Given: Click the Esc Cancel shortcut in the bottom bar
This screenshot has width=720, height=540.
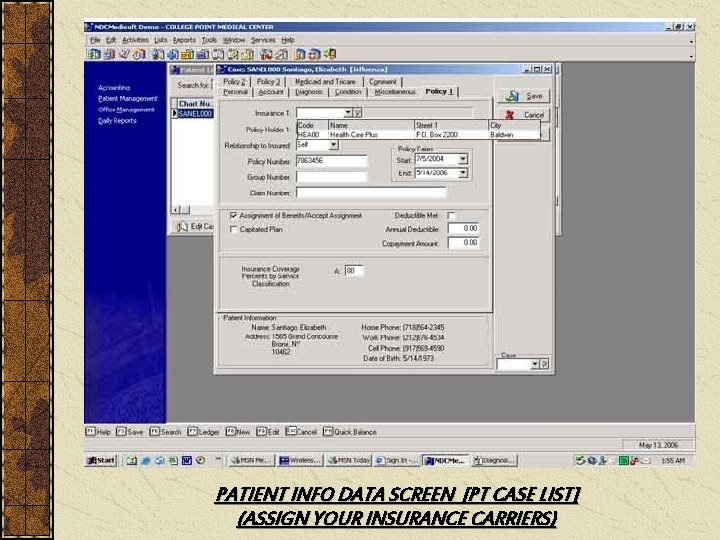Looking at the screenshot, I should tap(301, 432).
